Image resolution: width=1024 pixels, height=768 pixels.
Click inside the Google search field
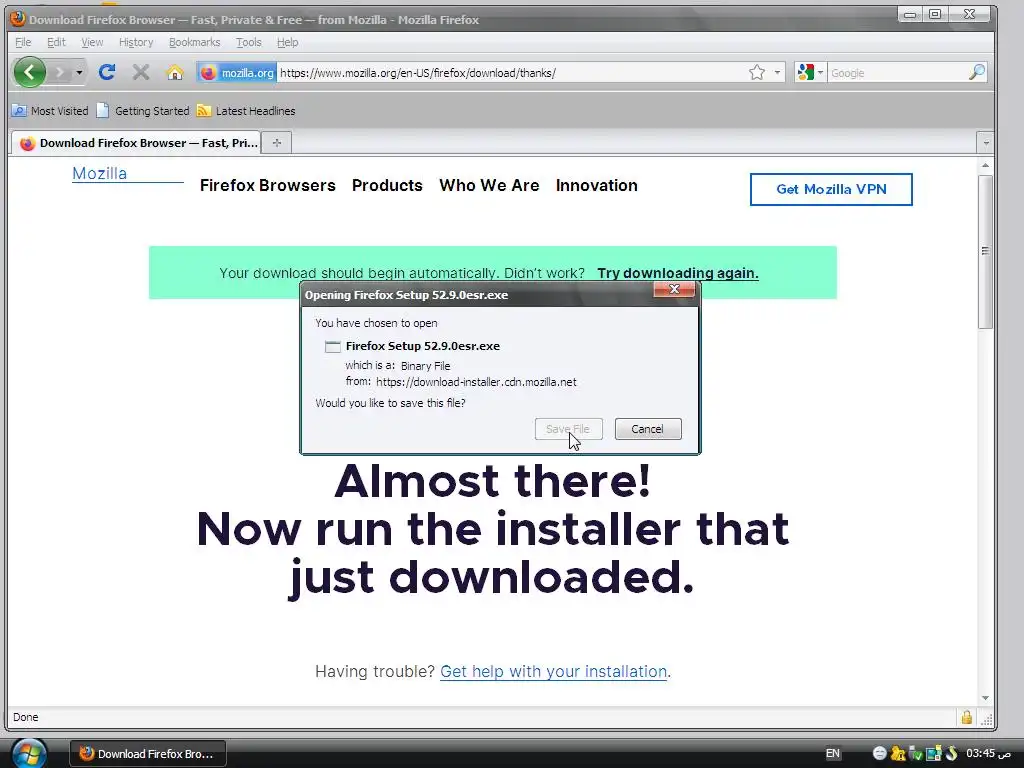898,72
